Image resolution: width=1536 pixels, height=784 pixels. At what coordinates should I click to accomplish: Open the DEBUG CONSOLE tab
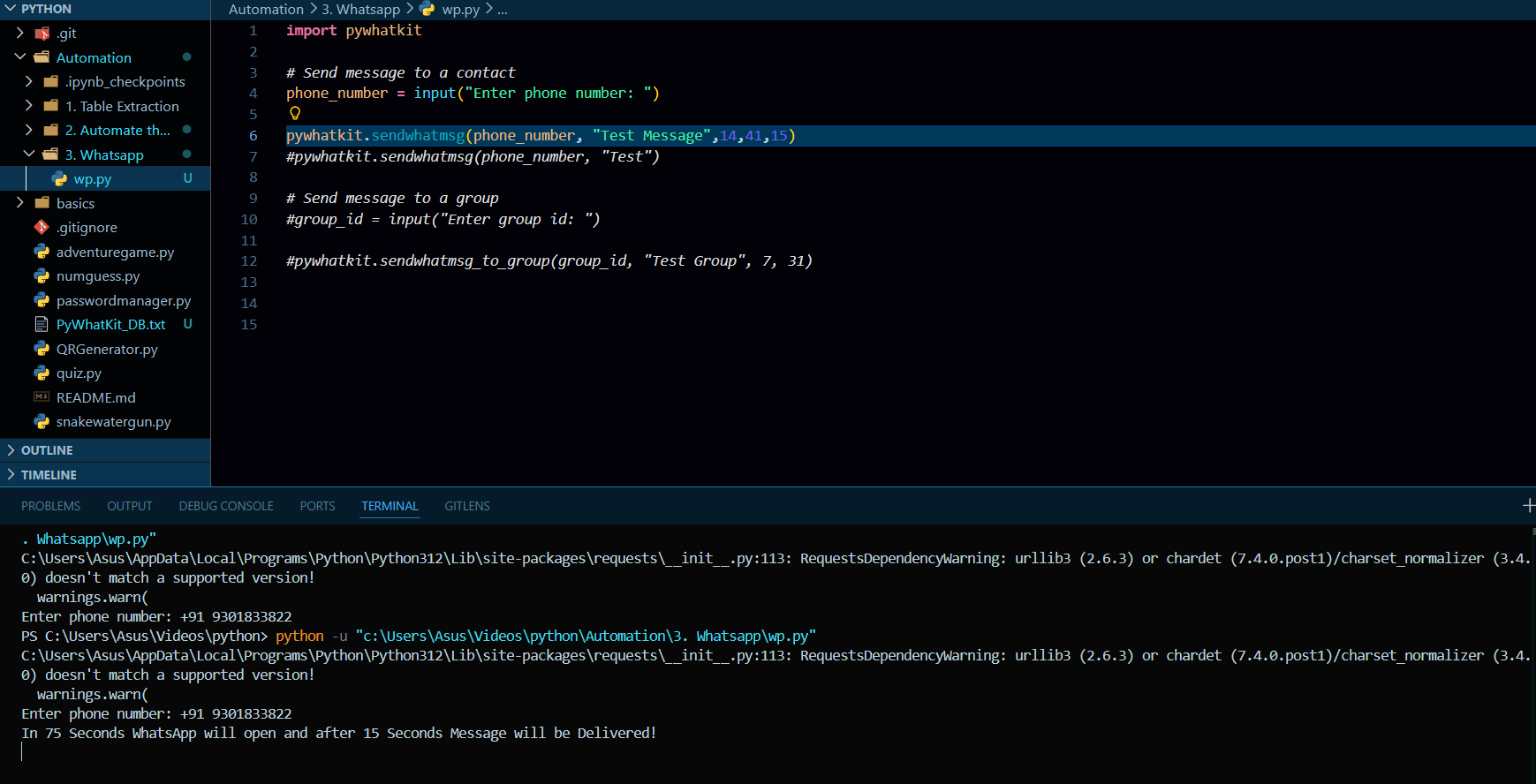(226, 506)
